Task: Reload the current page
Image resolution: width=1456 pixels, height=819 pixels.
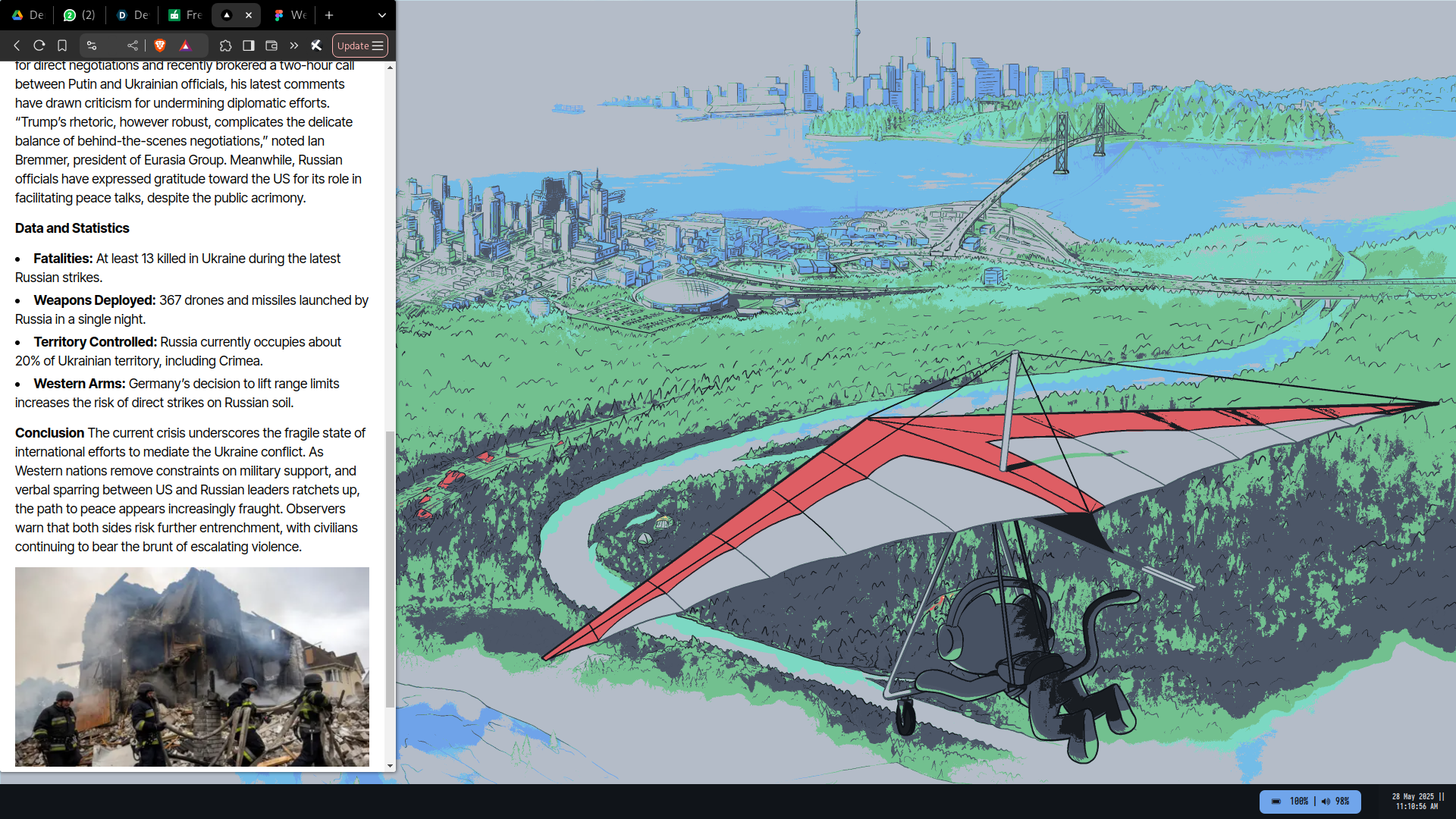Action: [x=39, y=45]
